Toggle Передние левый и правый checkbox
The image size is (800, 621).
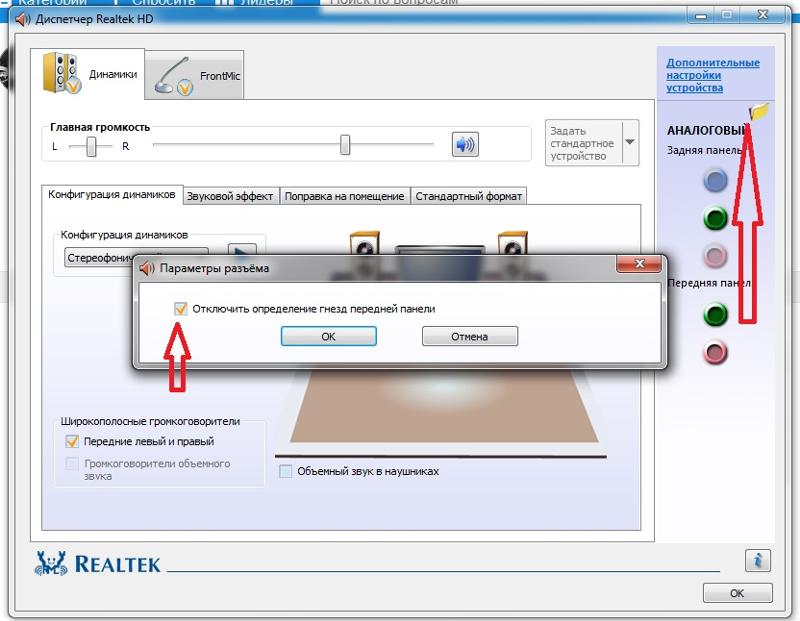point(72,441)
